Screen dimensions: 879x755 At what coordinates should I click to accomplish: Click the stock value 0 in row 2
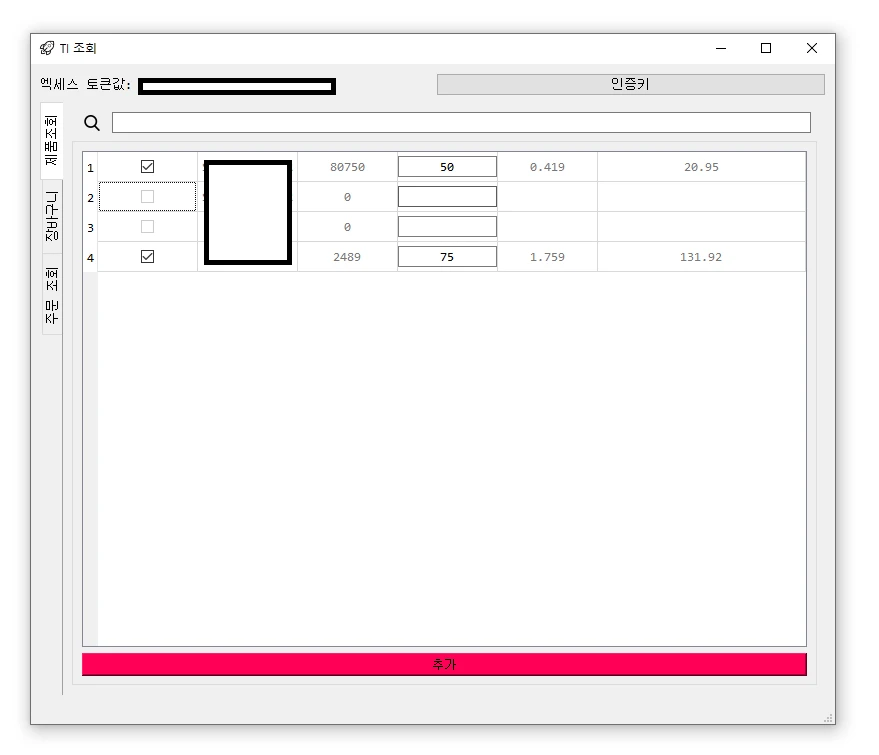[x=348, y=197]
